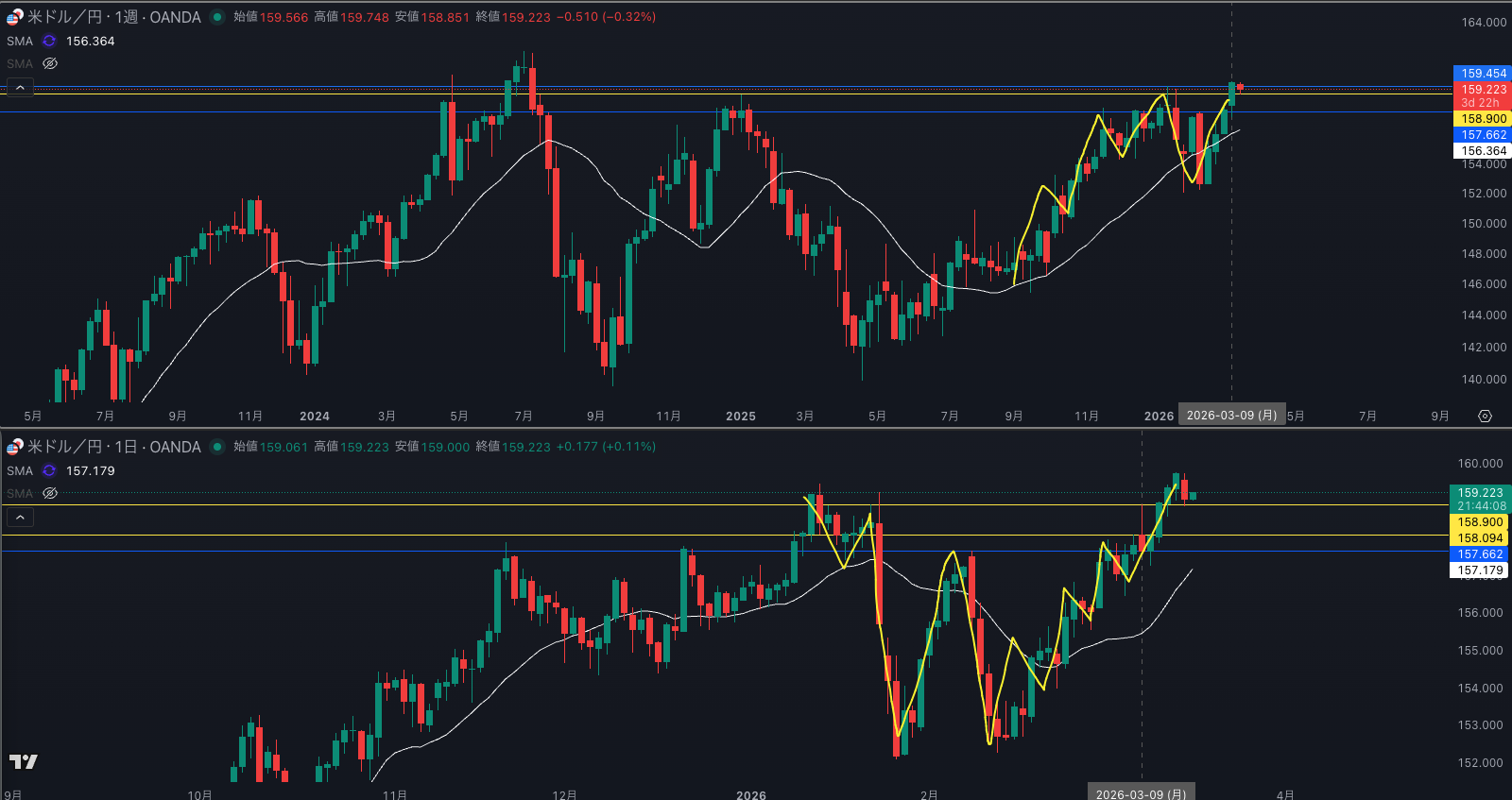
Task: Collapse indicator legend on daily chart
Action: 20,518
